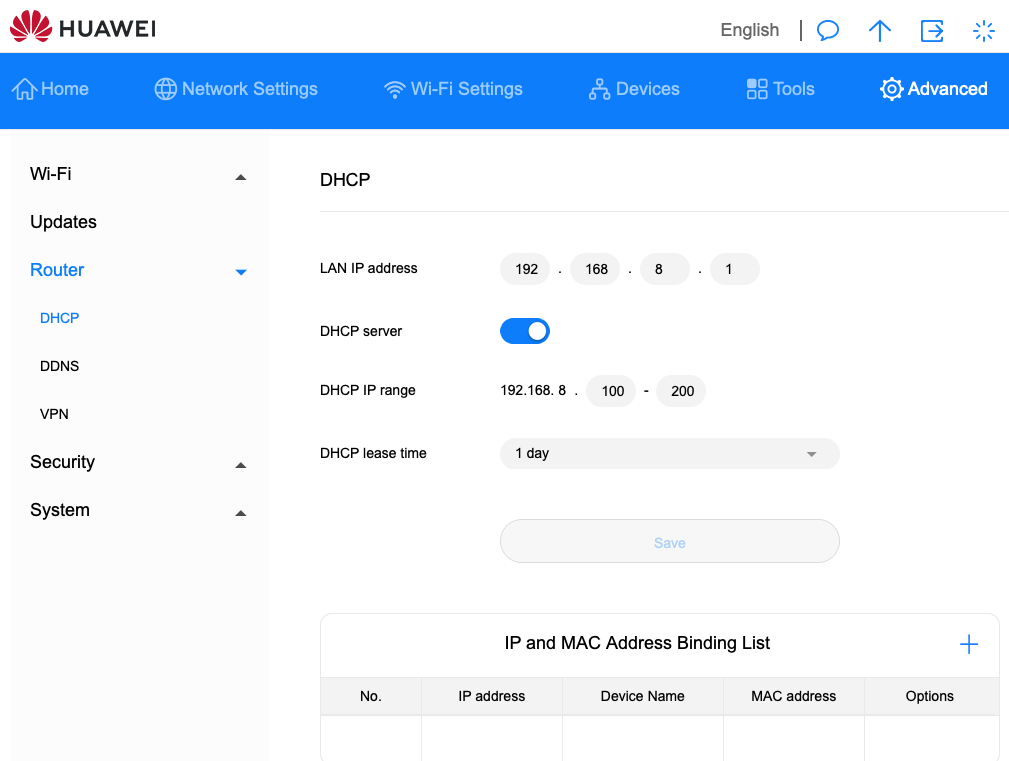Expand the Wi-Fi sidebar section arrow
Screen dimensions: 1009x761
tap(241, 177)
